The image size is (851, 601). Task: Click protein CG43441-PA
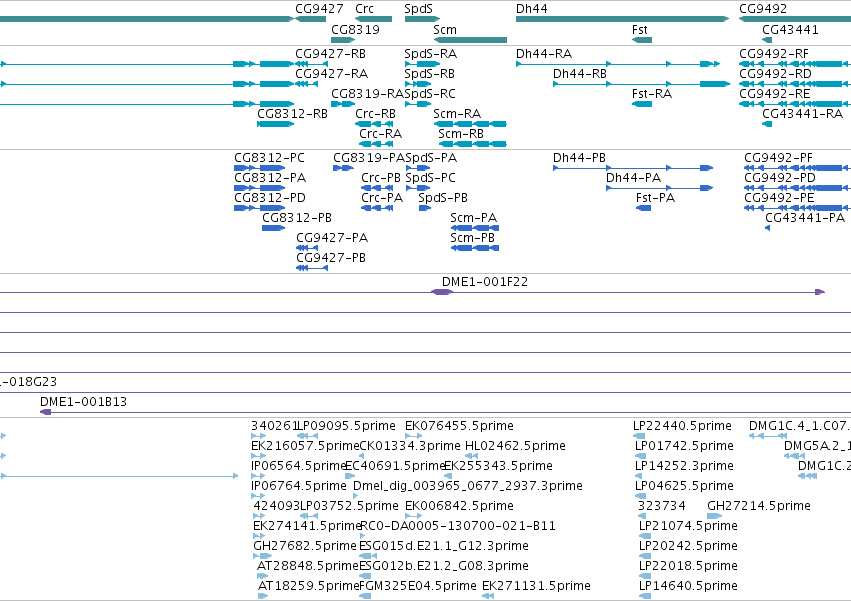(x=767, y=228)
